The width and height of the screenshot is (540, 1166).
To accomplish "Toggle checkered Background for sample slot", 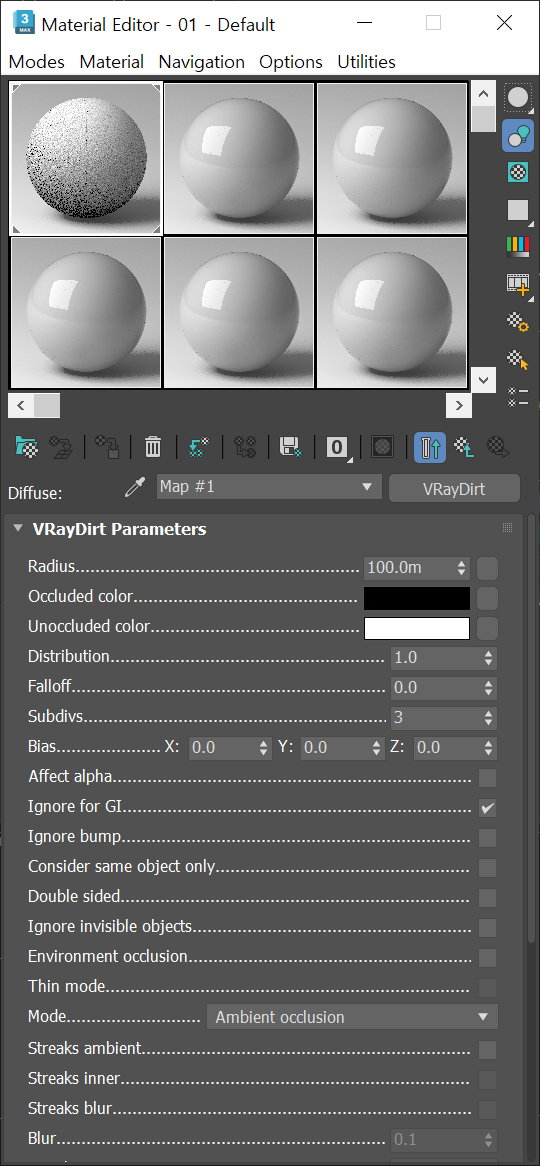I will coord(518,173).
